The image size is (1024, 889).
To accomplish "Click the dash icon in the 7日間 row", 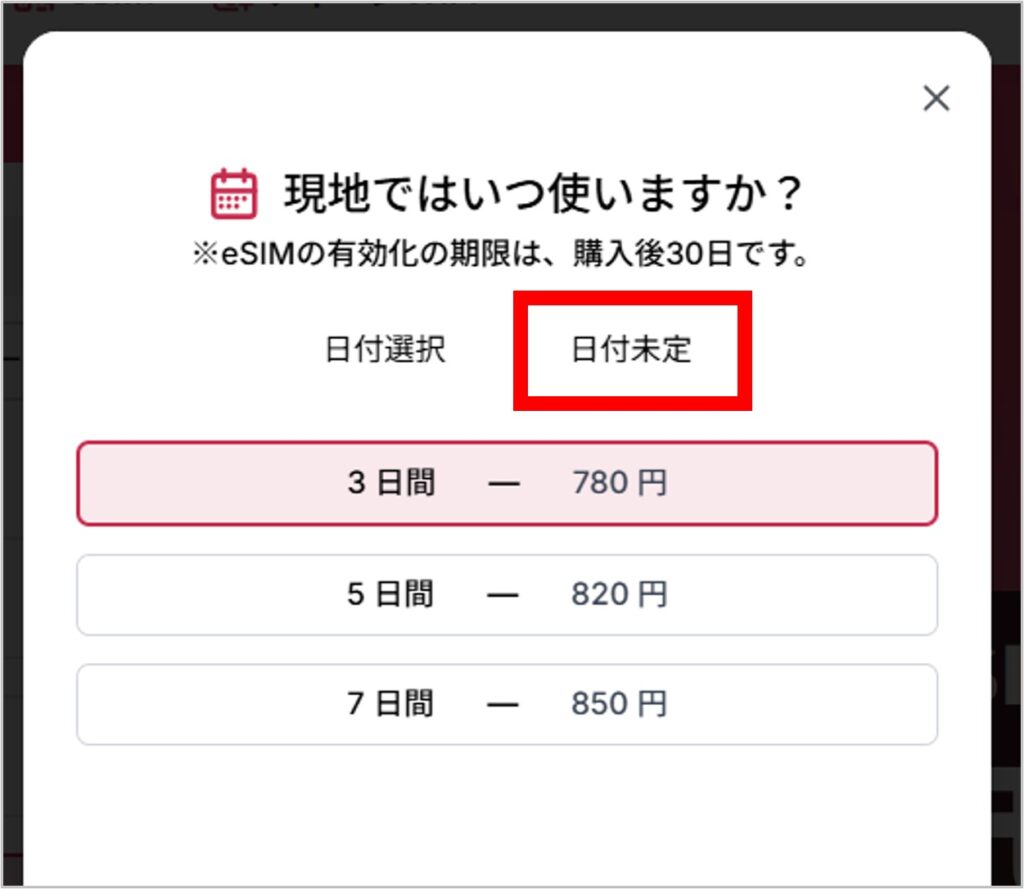I will click(x=505, y=704).
